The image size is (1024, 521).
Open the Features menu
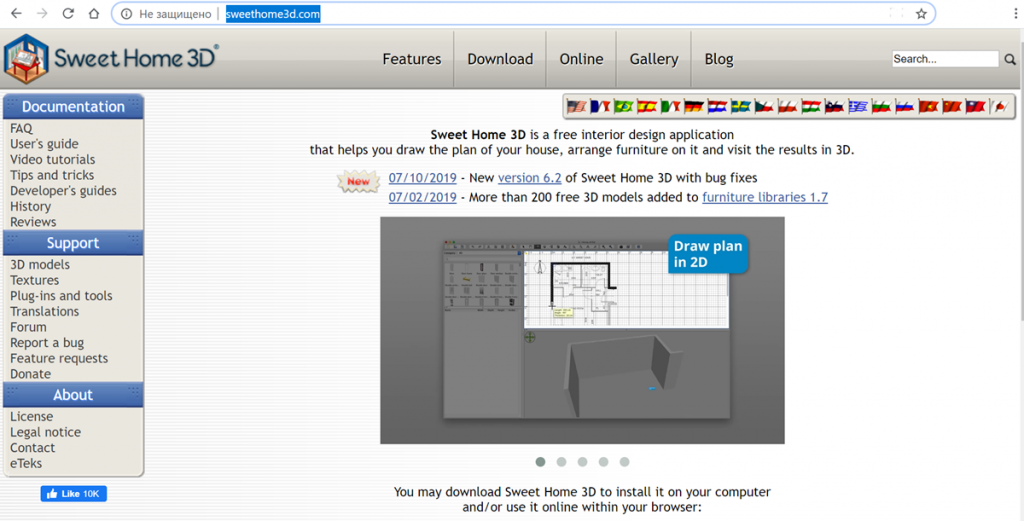411,59
